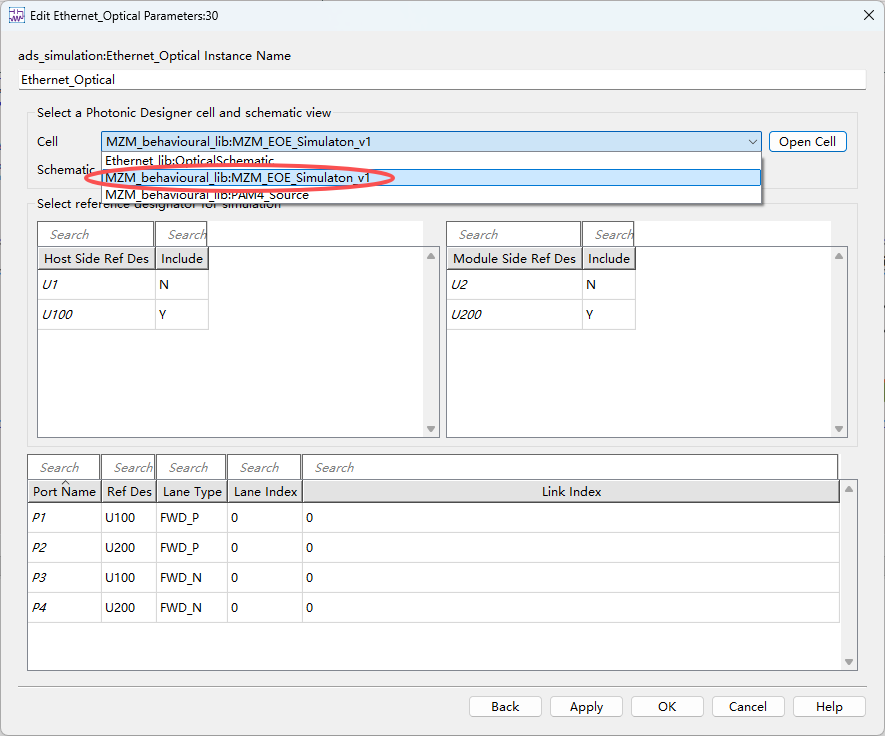The image size is (885, 736).
Task: Click port table scroll up arrow
Action: tap(848, 489)
